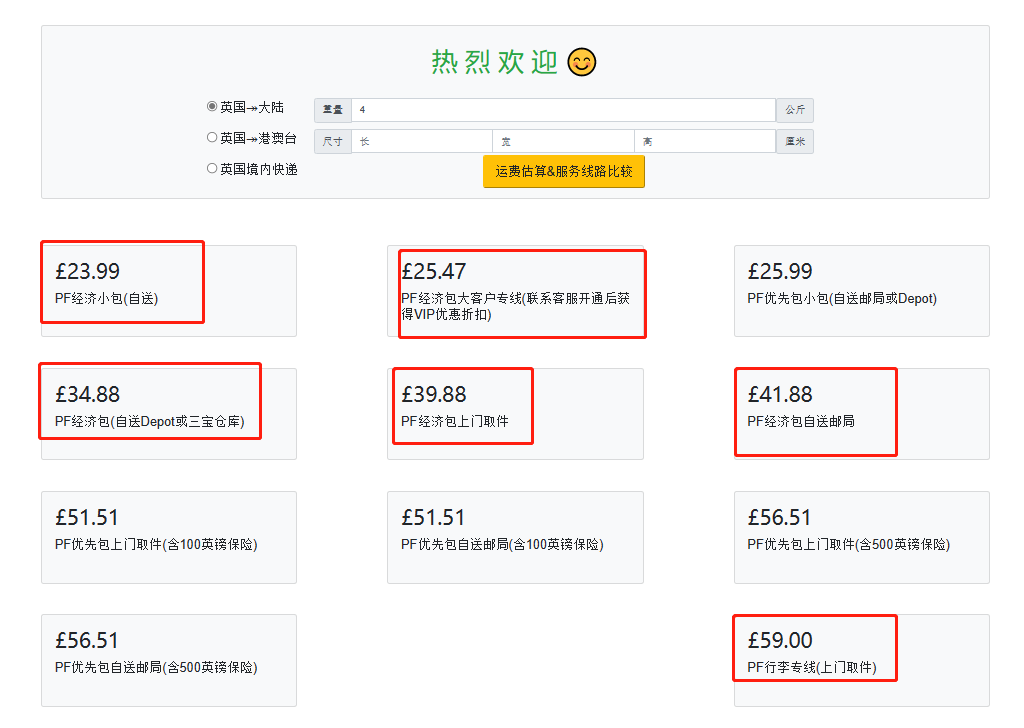Click the 高 height input field

tap(705, 141)
